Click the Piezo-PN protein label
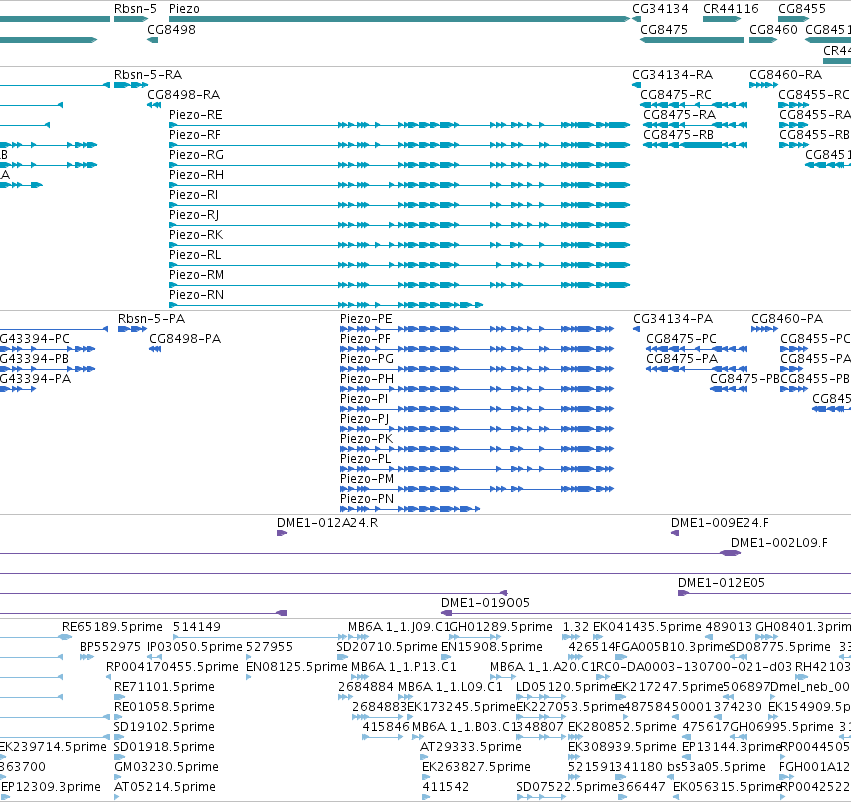This screenshot has height=802, width=851. [x=366, y=499]
